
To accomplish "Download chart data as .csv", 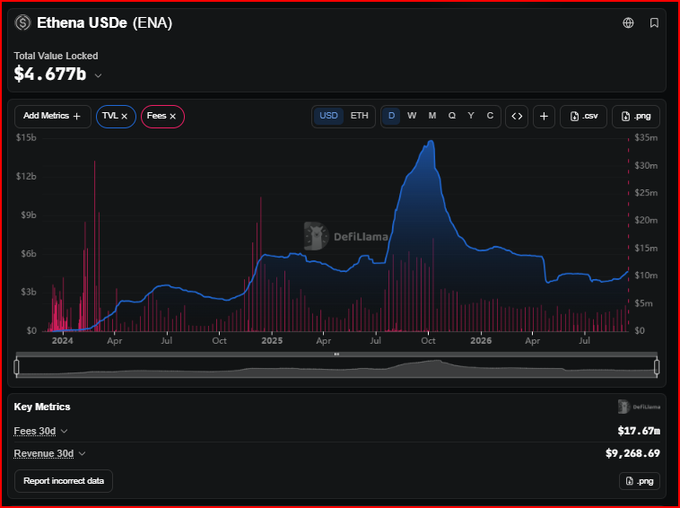I will point(583,116).
